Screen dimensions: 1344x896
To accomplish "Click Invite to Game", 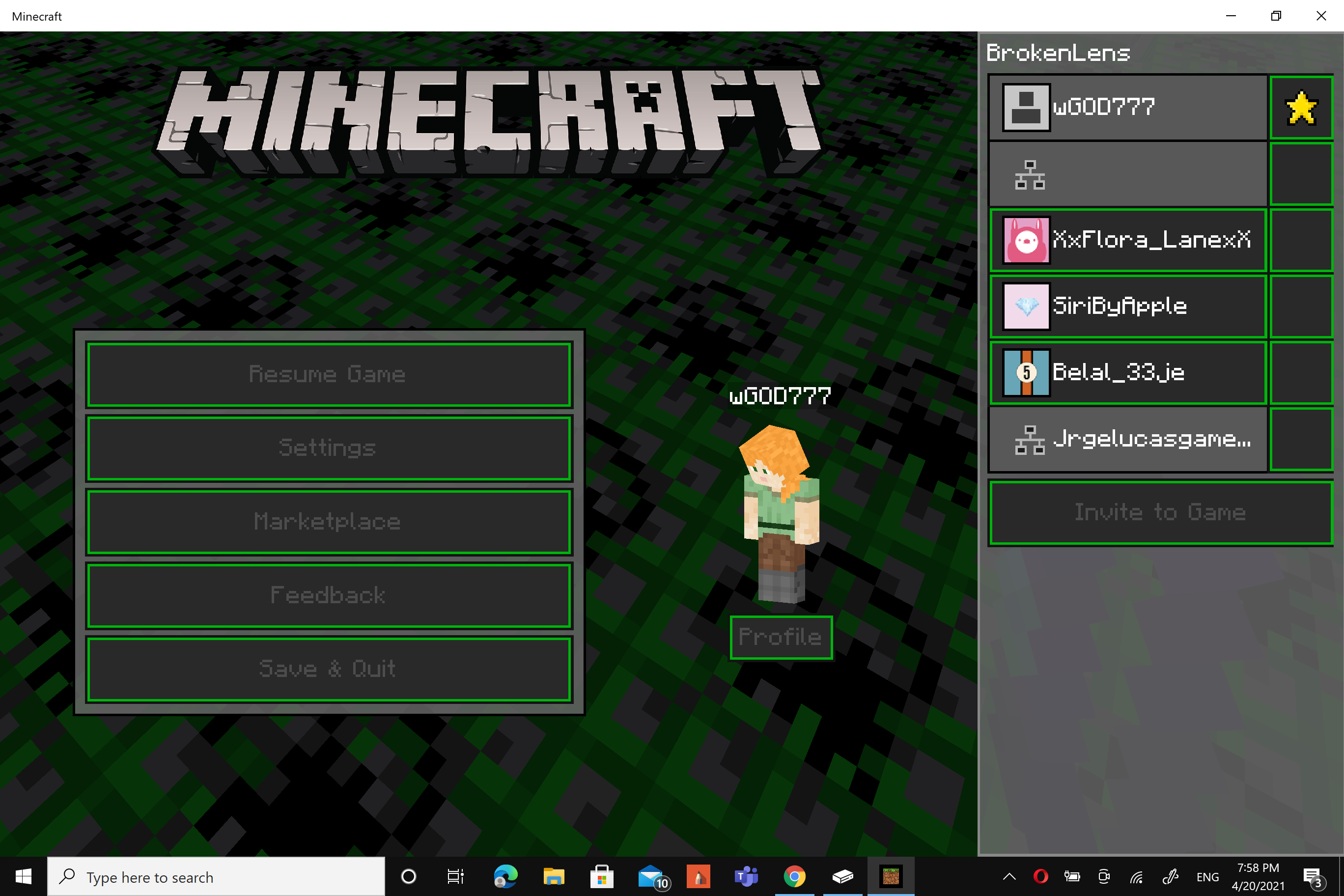I will [1161, 513].
